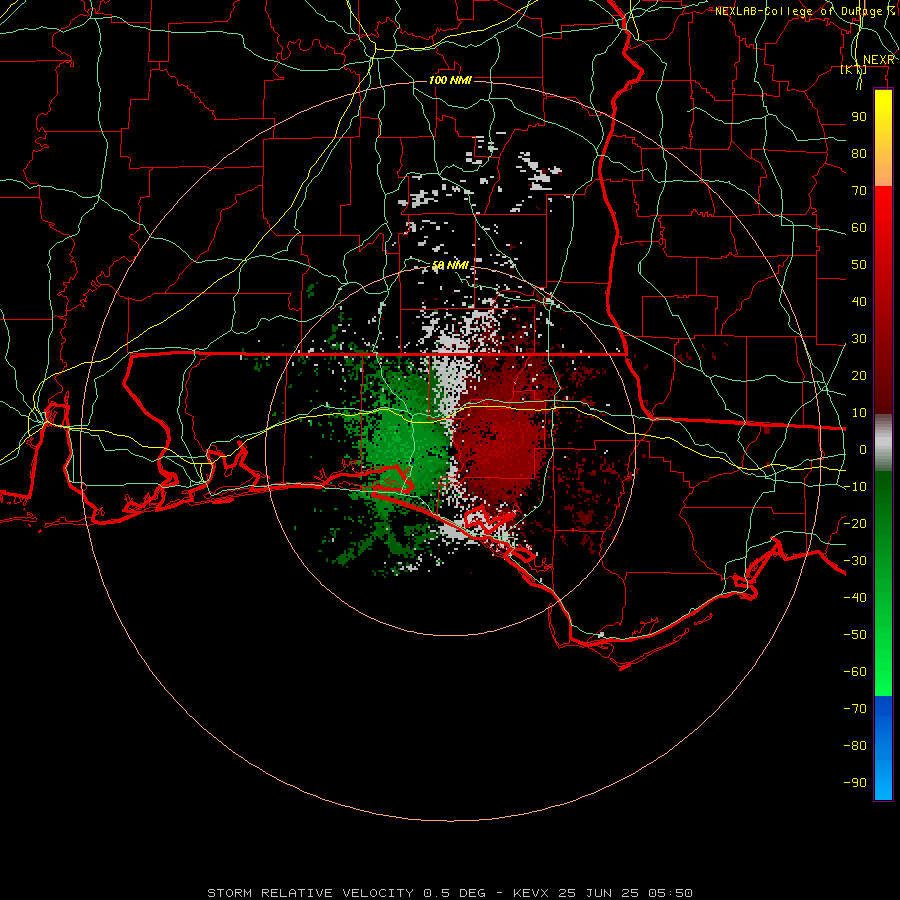The width and height of the screenshot is (900, 900).
Task: Click the 50 value on velocity scale
Action: point(859,265)
